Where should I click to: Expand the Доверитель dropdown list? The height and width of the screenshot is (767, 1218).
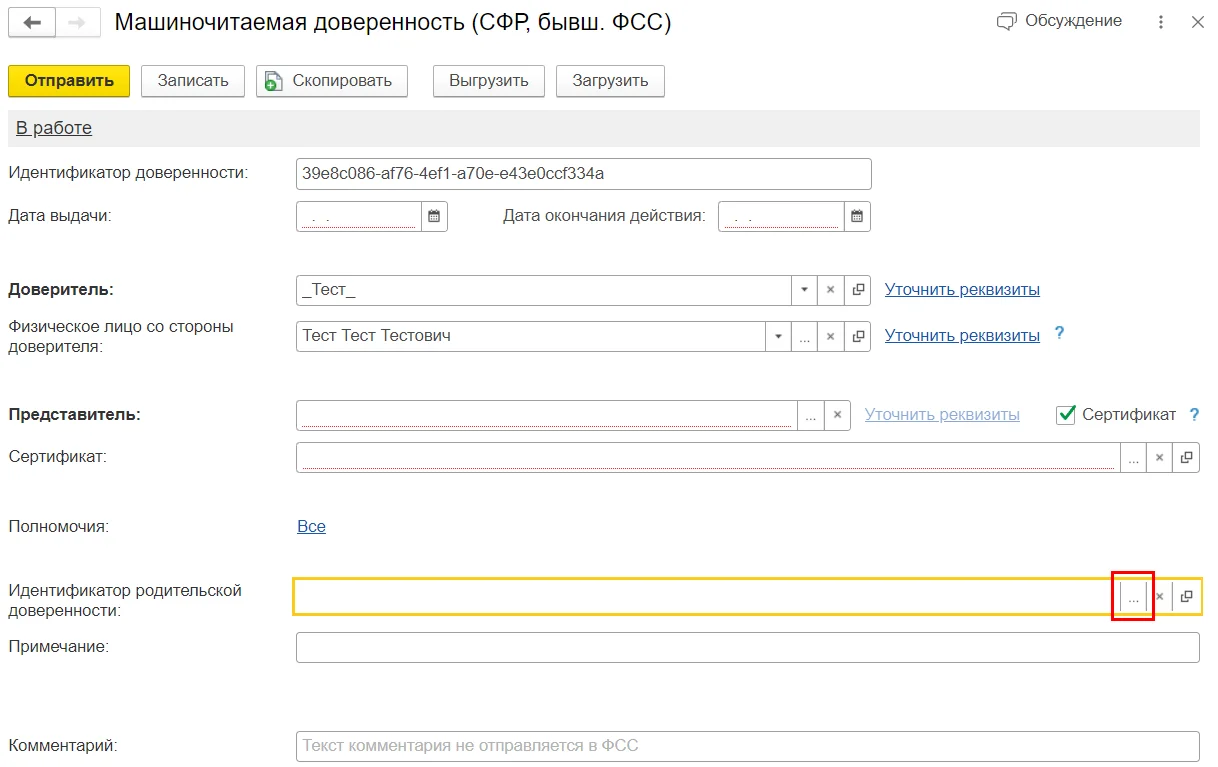pos(805,290)
